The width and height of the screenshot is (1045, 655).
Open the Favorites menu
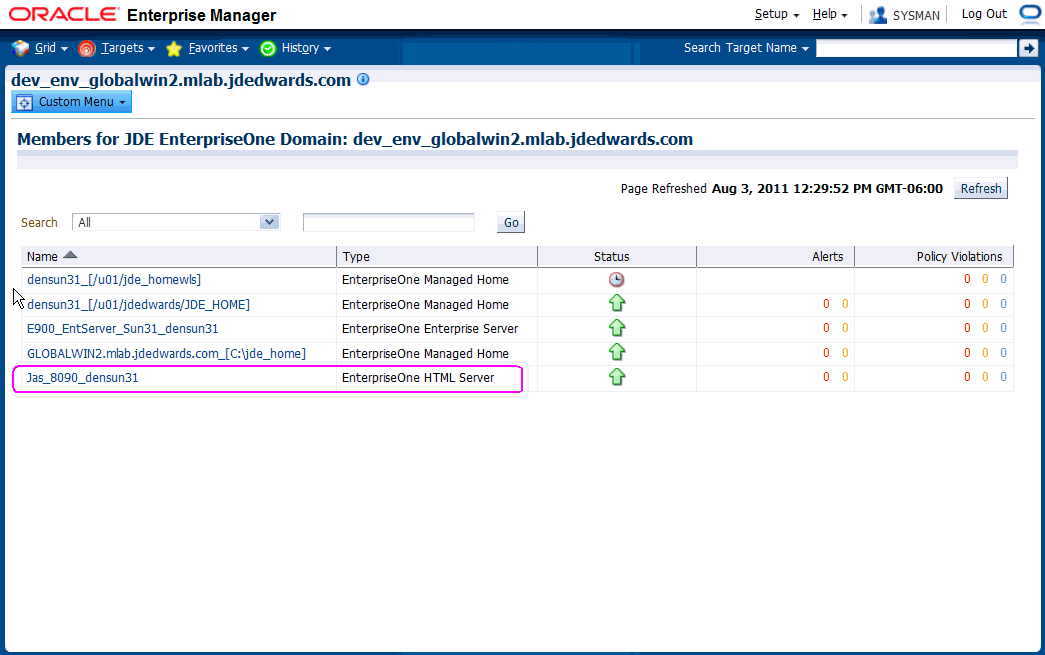click(207, 48)
